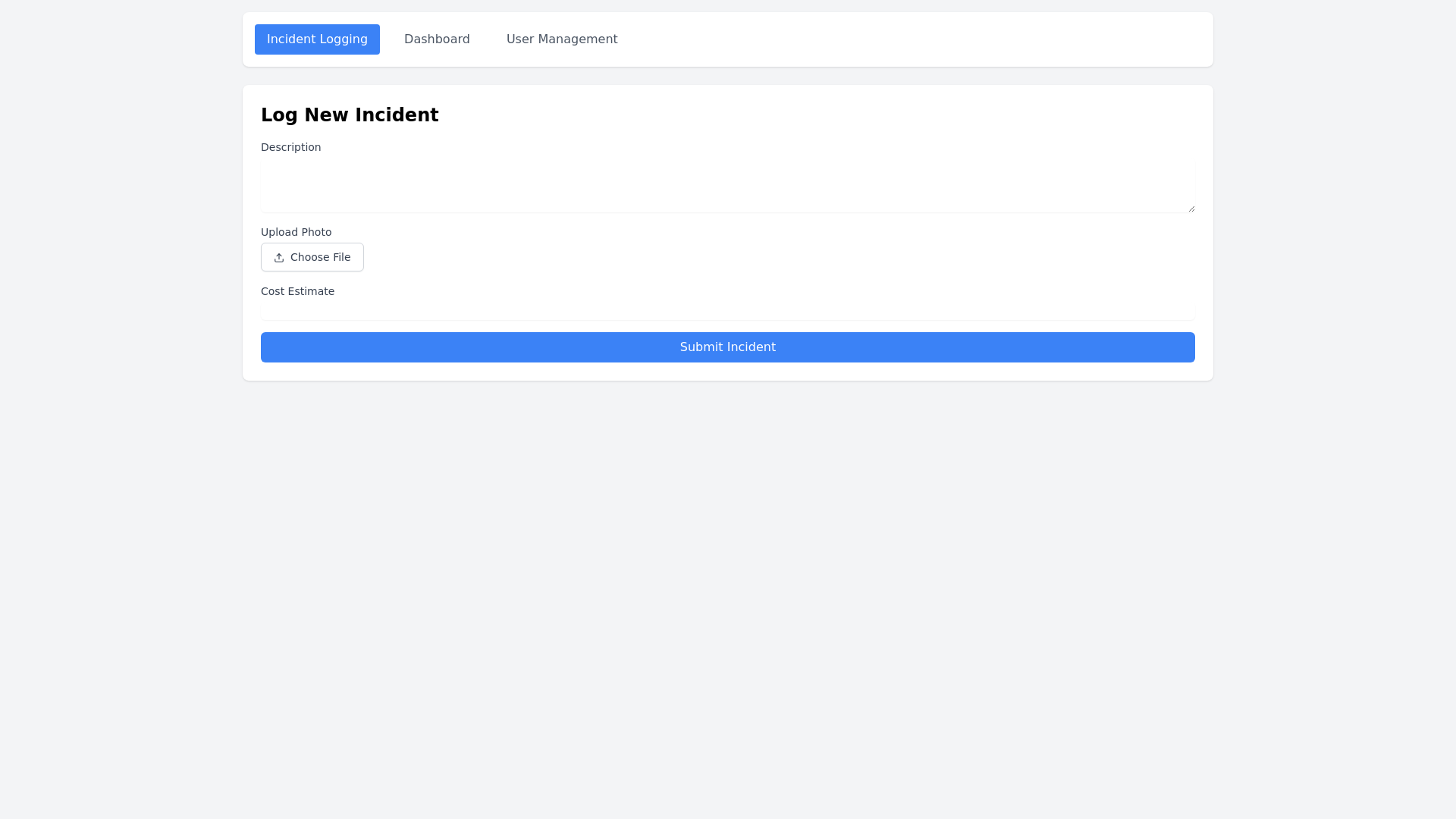Click the Log New Incident heading
Screen dimensions: 1456x819
[x=350, y=115]
